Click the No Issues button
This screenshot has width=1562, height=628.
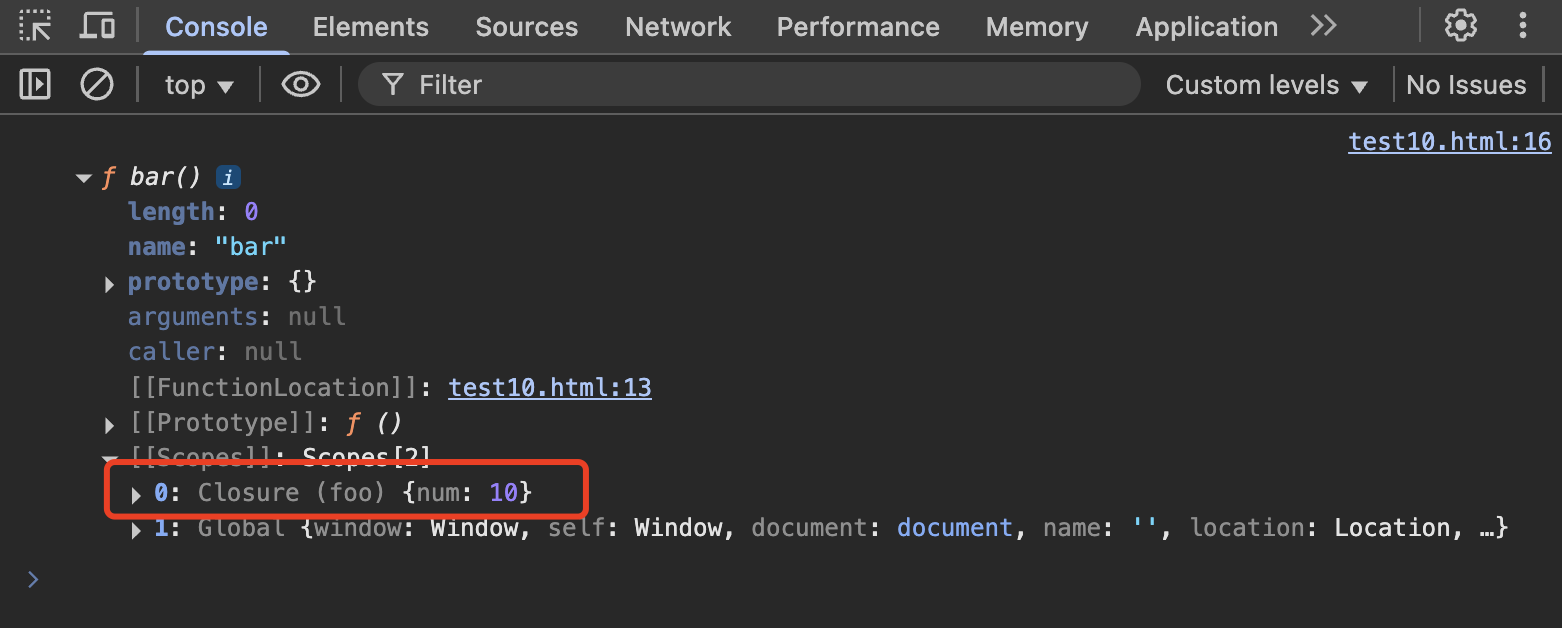(1465, 85)
